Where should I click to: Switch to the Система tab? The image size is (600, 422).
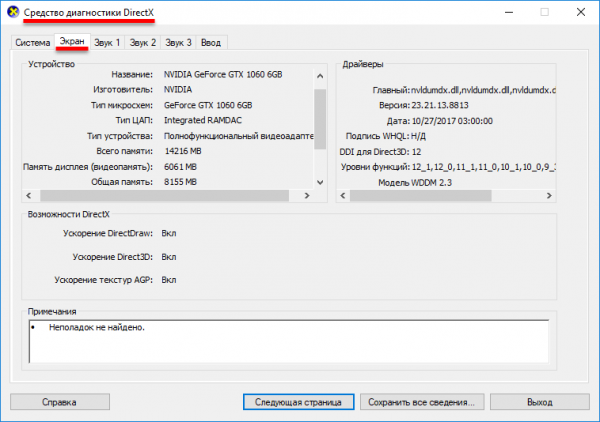33,42
